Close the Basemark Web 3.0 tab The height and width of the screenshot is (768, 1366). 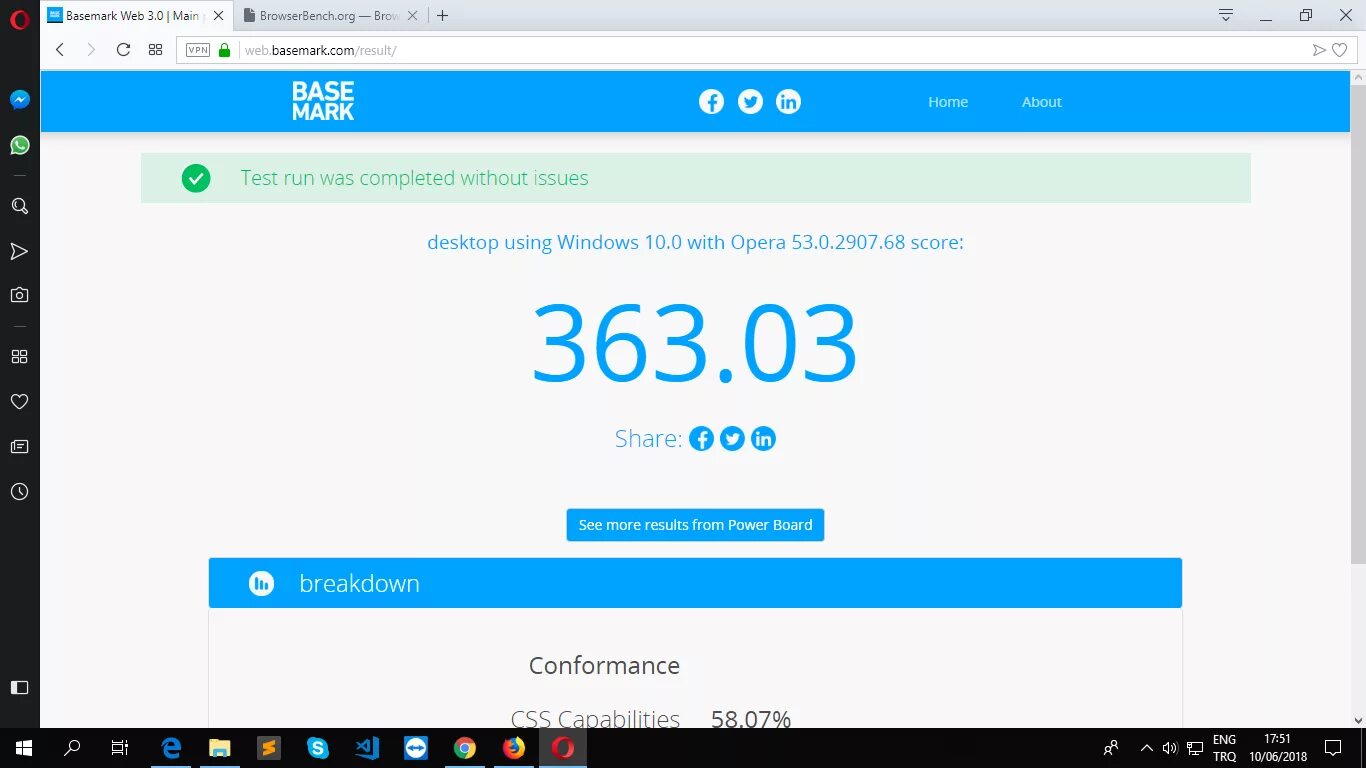point(219,16)
